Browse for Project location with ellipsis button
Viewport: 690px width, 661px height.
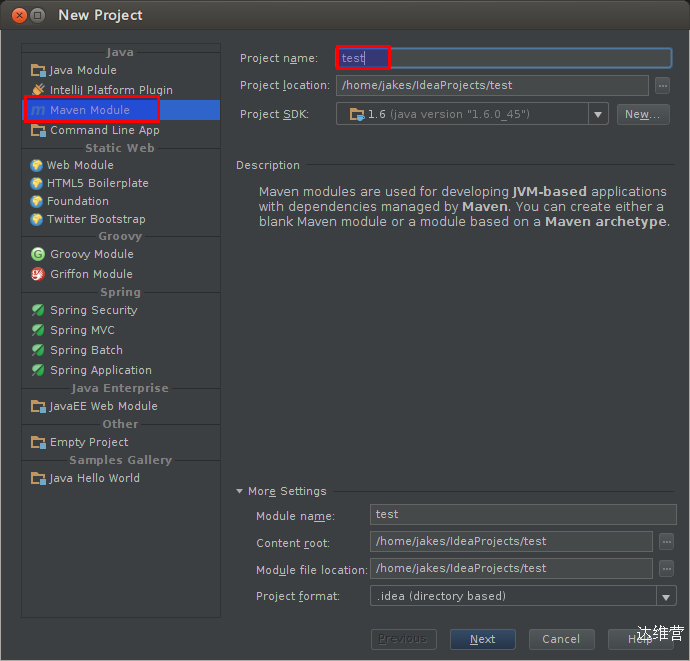click(x=662, y=85)
